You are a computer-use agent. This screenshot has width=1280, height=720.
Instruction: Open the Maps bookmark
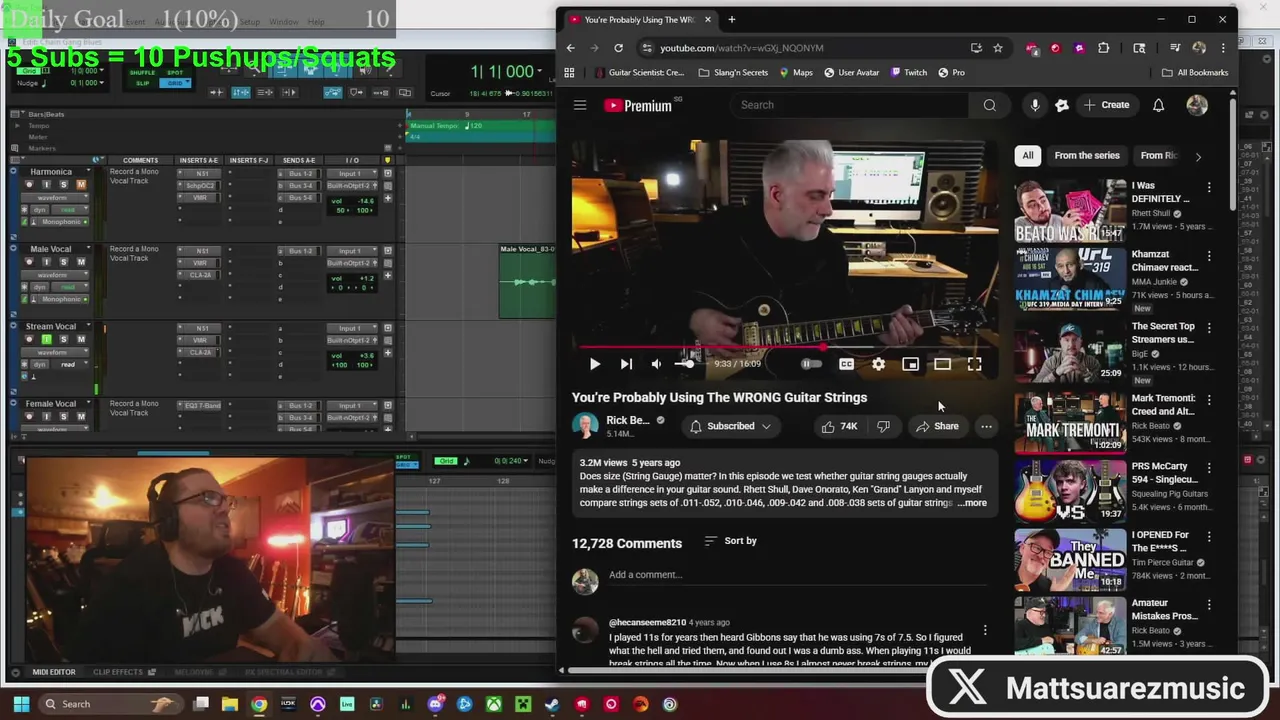tap(795, 73)
